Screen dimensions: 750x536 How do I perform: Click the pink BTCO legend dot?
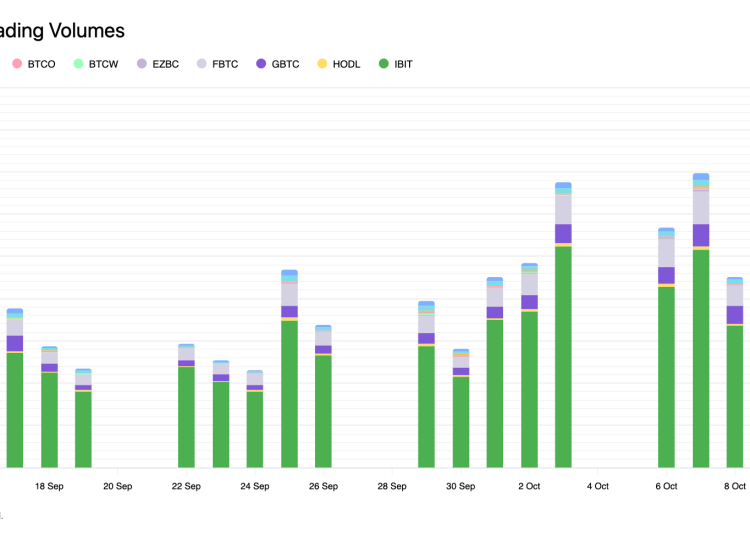[x=17, y=64]
